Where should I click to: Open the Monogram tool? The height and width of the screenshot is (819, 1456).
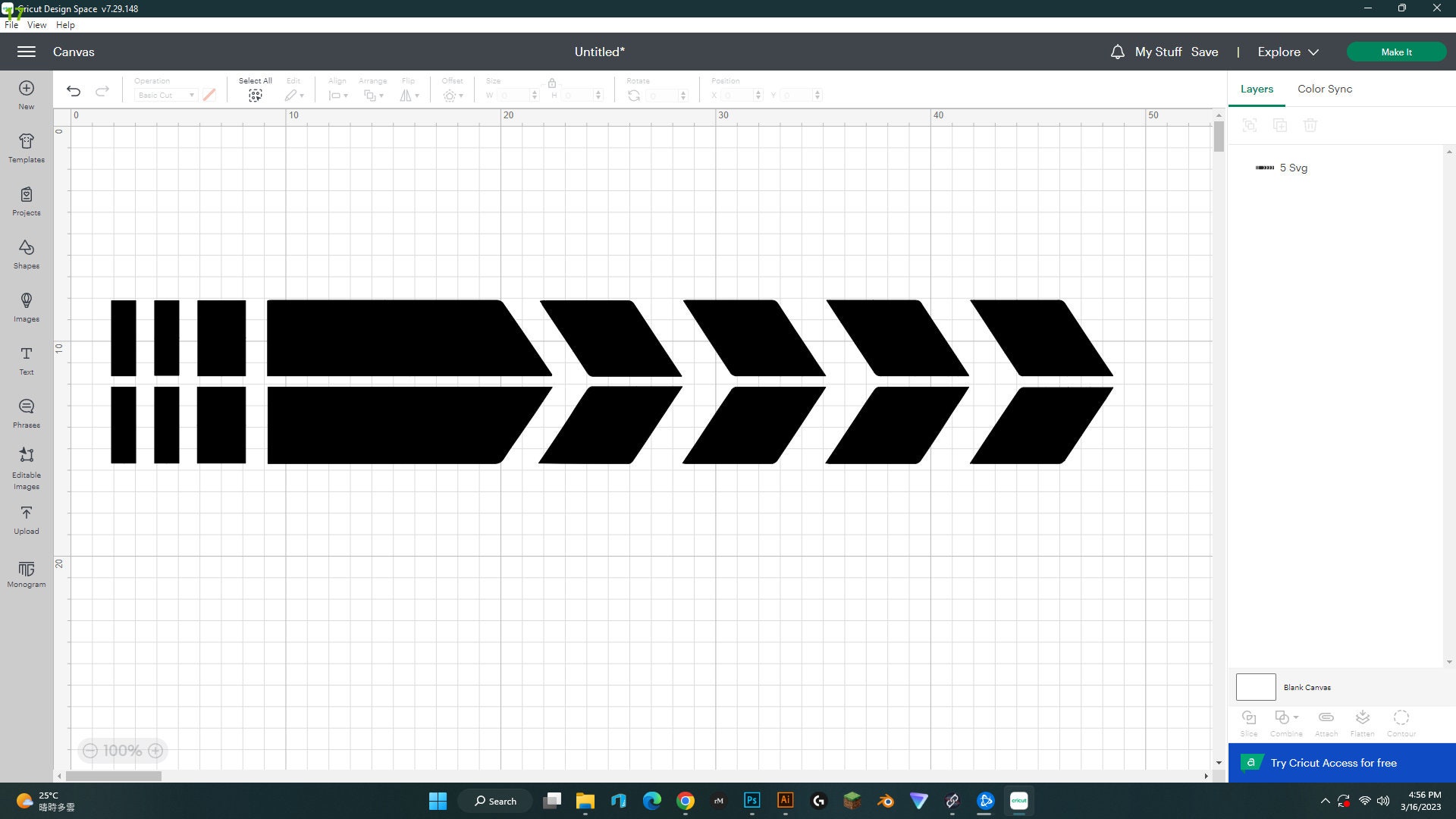(x=26, y=573)
